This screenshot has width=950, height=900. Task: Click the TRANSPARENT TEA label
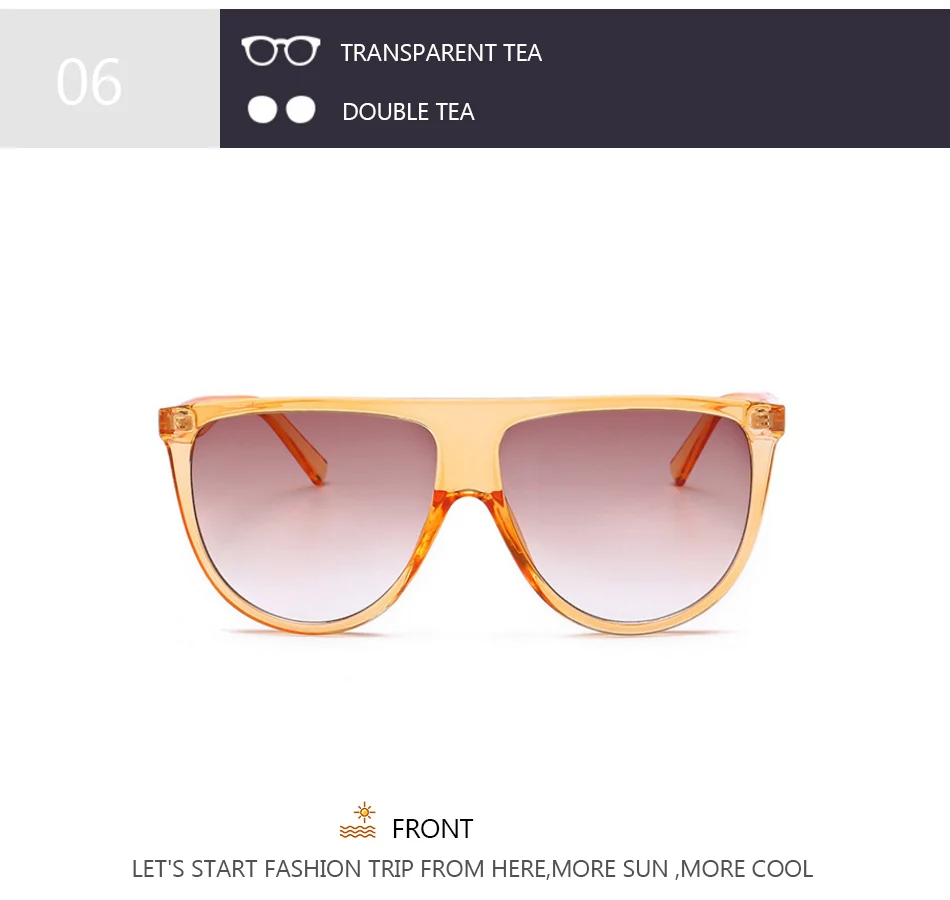(441, 53)
